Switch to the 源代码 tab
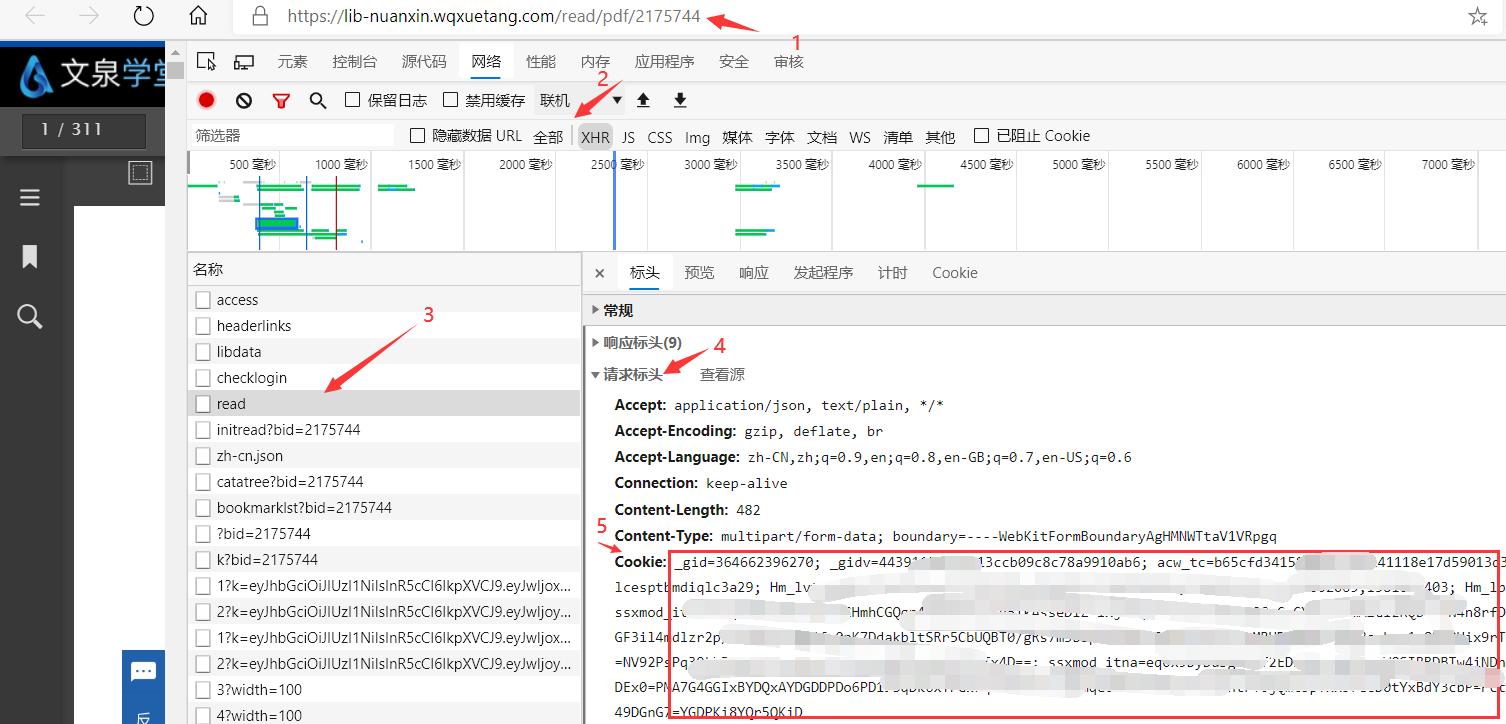The height and width of the screenshot is (724, 1506). (x=424, y=62)
